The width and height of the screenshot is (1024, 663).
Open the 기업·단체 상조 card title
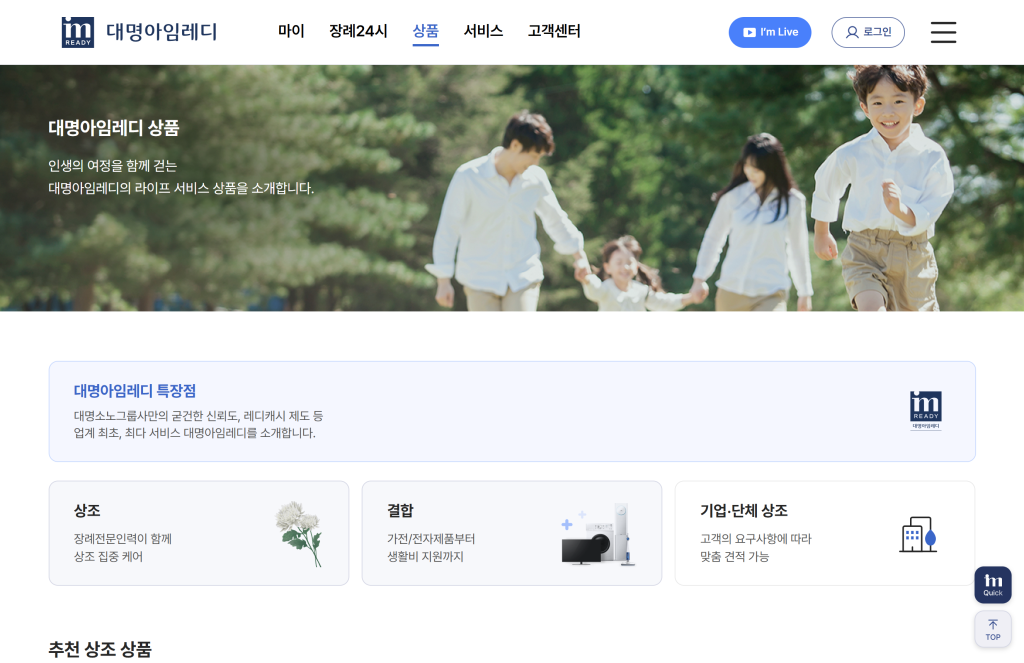[743, 511]
